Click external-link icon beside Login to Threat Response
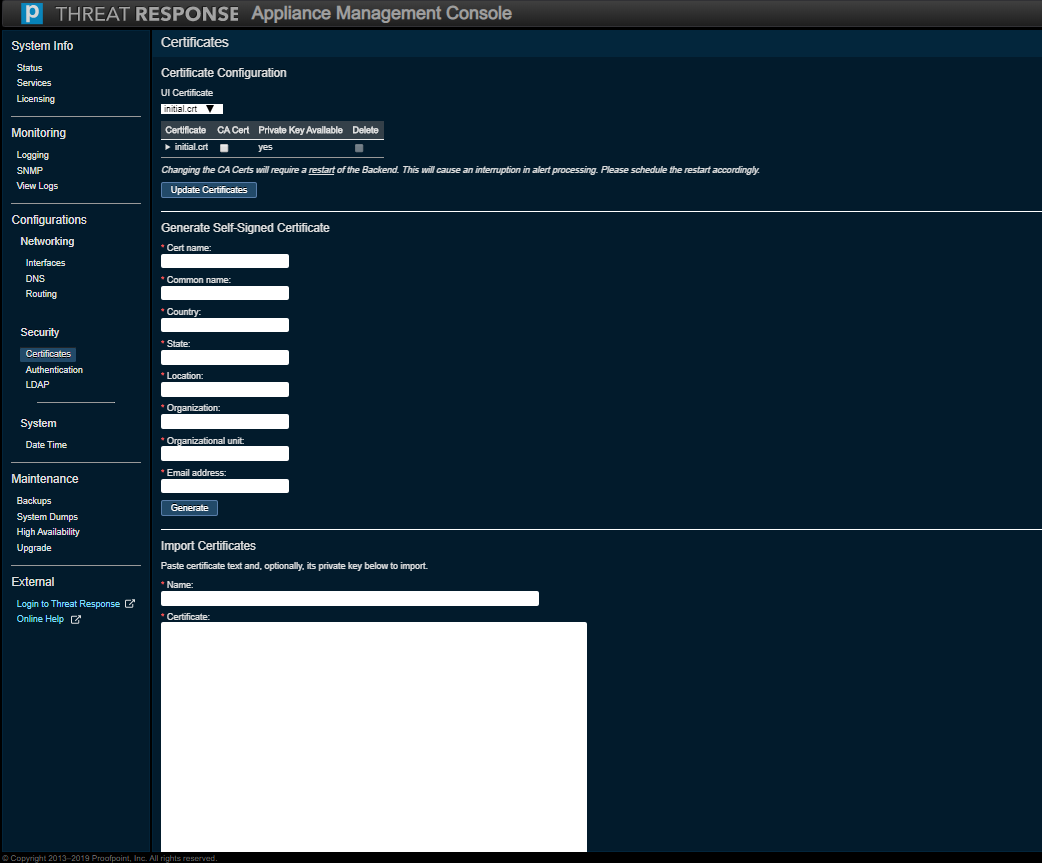Viewport: 1042px width, 863px height. click(x=129, y=604)
